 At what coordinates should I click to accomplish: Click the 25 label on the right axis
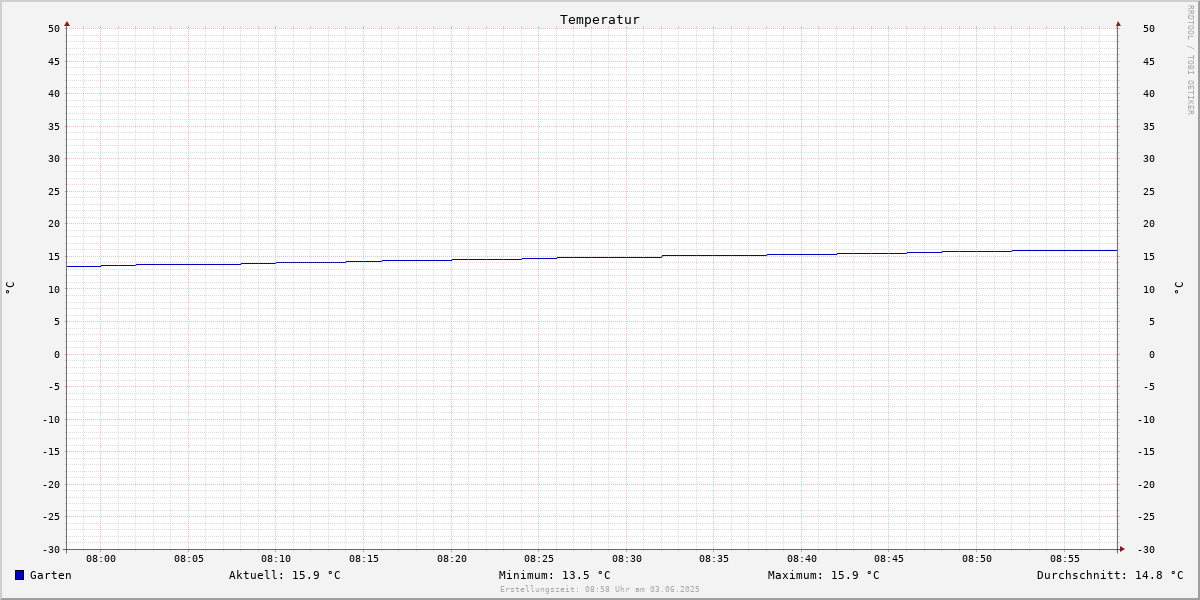[x=1149, y=191]
